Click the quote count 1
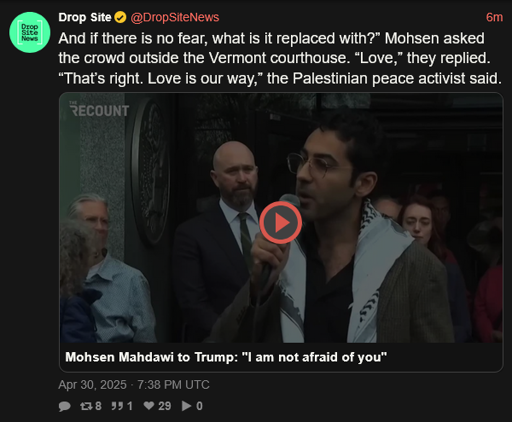Image resolution: width=512 pixels, height=422 pixels. [130, 406]
